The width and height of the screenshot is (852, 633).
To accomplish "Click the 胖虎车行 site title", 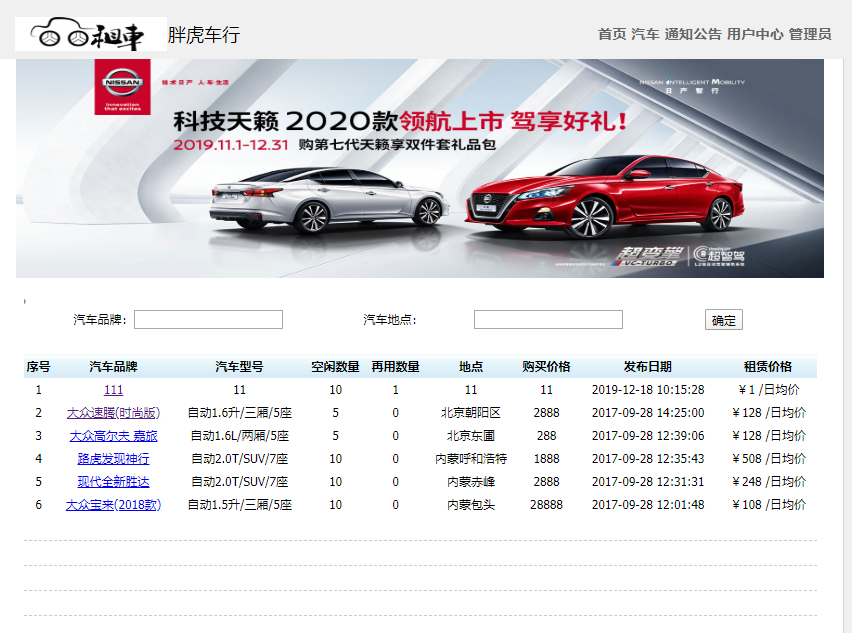I will pos(204,35).
